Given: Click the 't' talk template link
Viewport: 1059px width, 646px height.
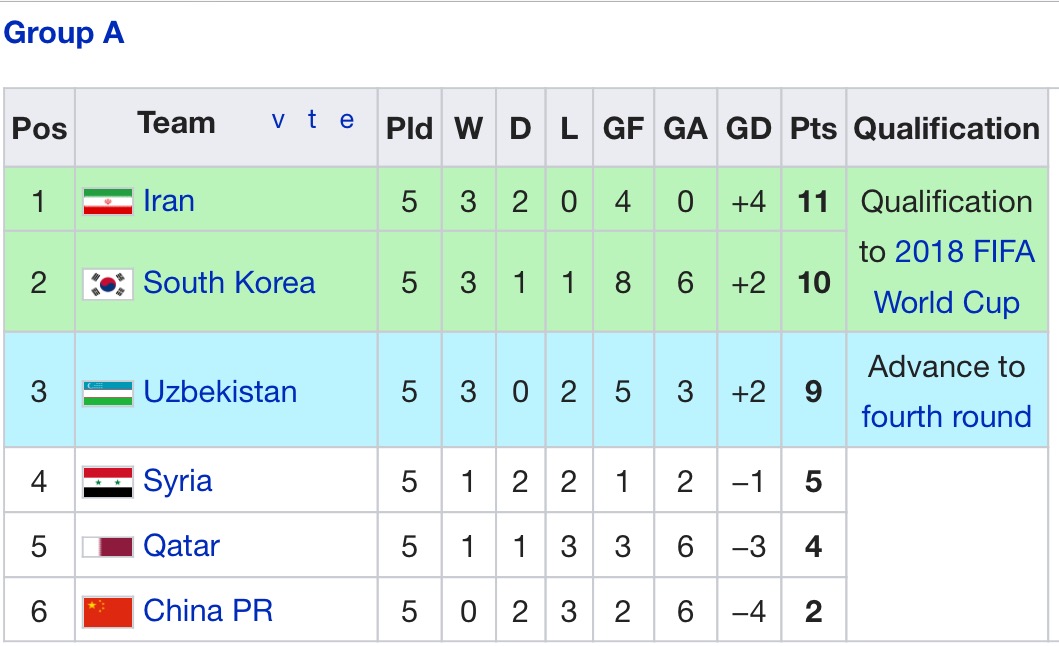Looking at the screenshot, I should point(313,121).
